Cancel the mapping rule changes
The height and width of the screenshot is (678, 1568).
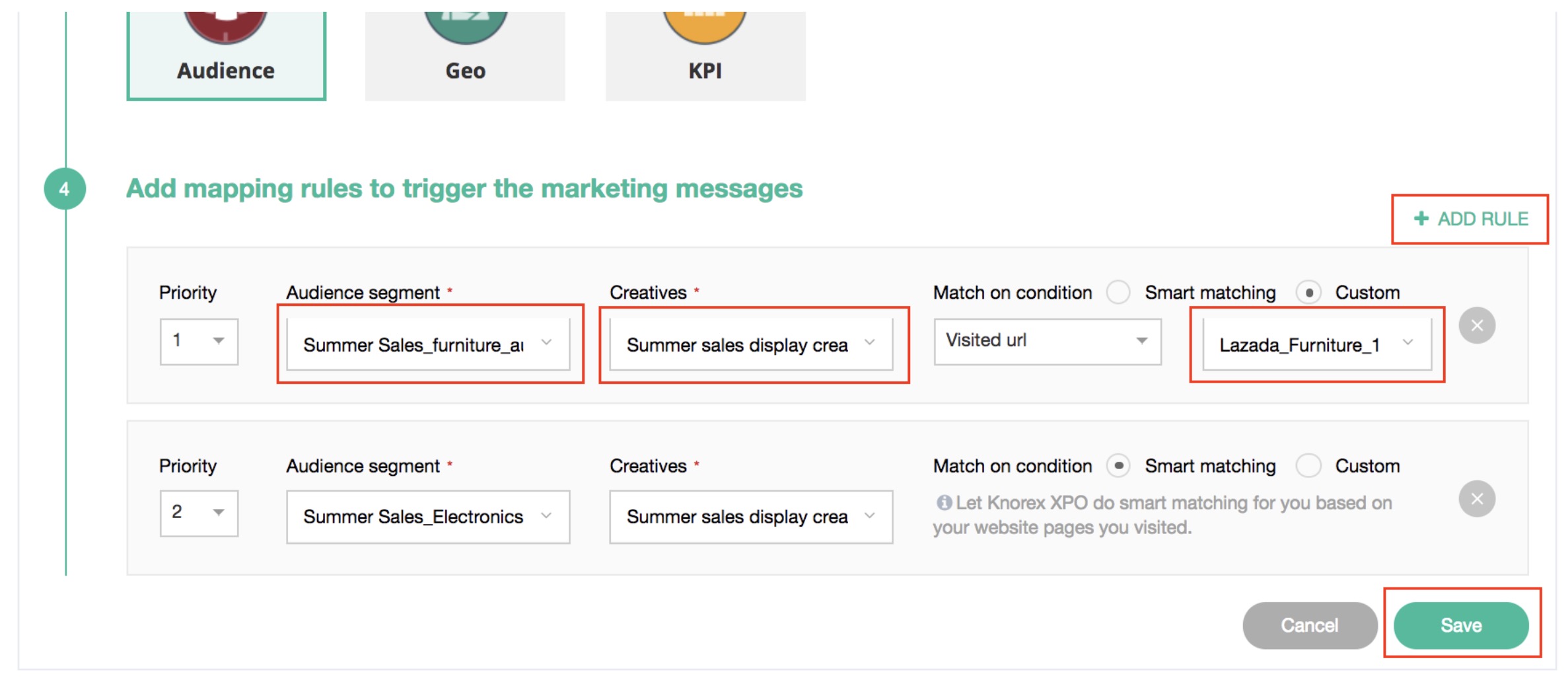(x=1309, y=625)
